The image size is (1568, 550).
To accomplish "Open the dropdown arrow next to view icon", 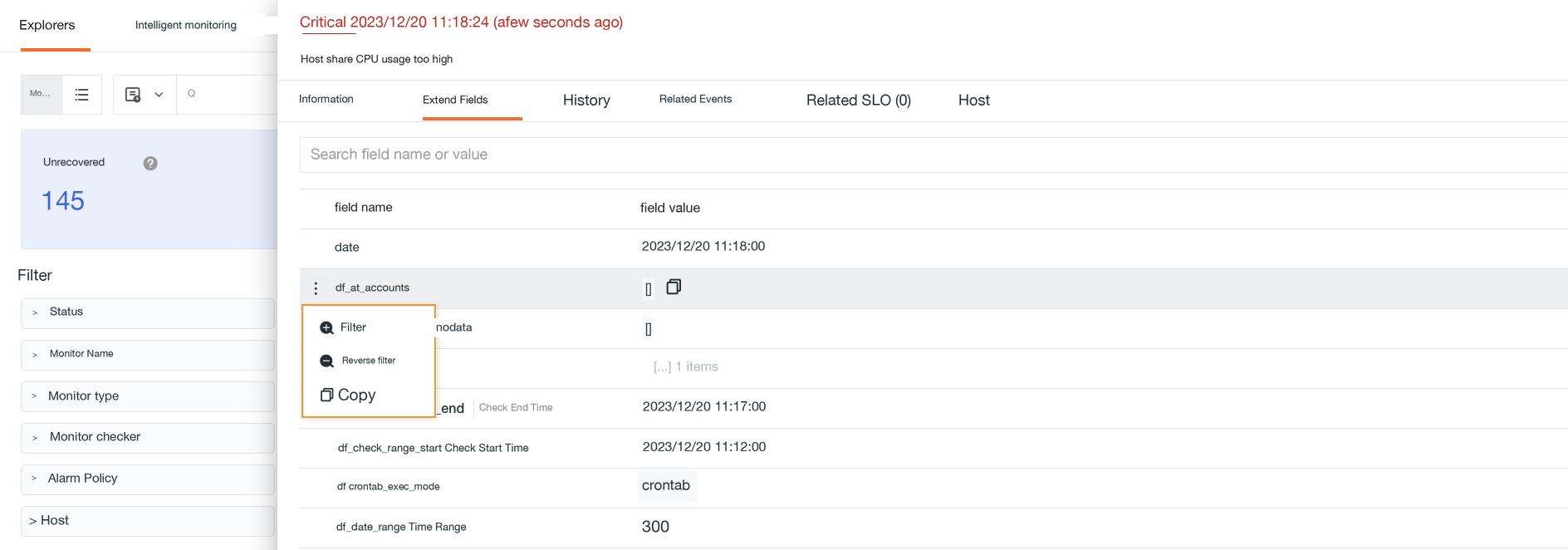I will [159, 95].
